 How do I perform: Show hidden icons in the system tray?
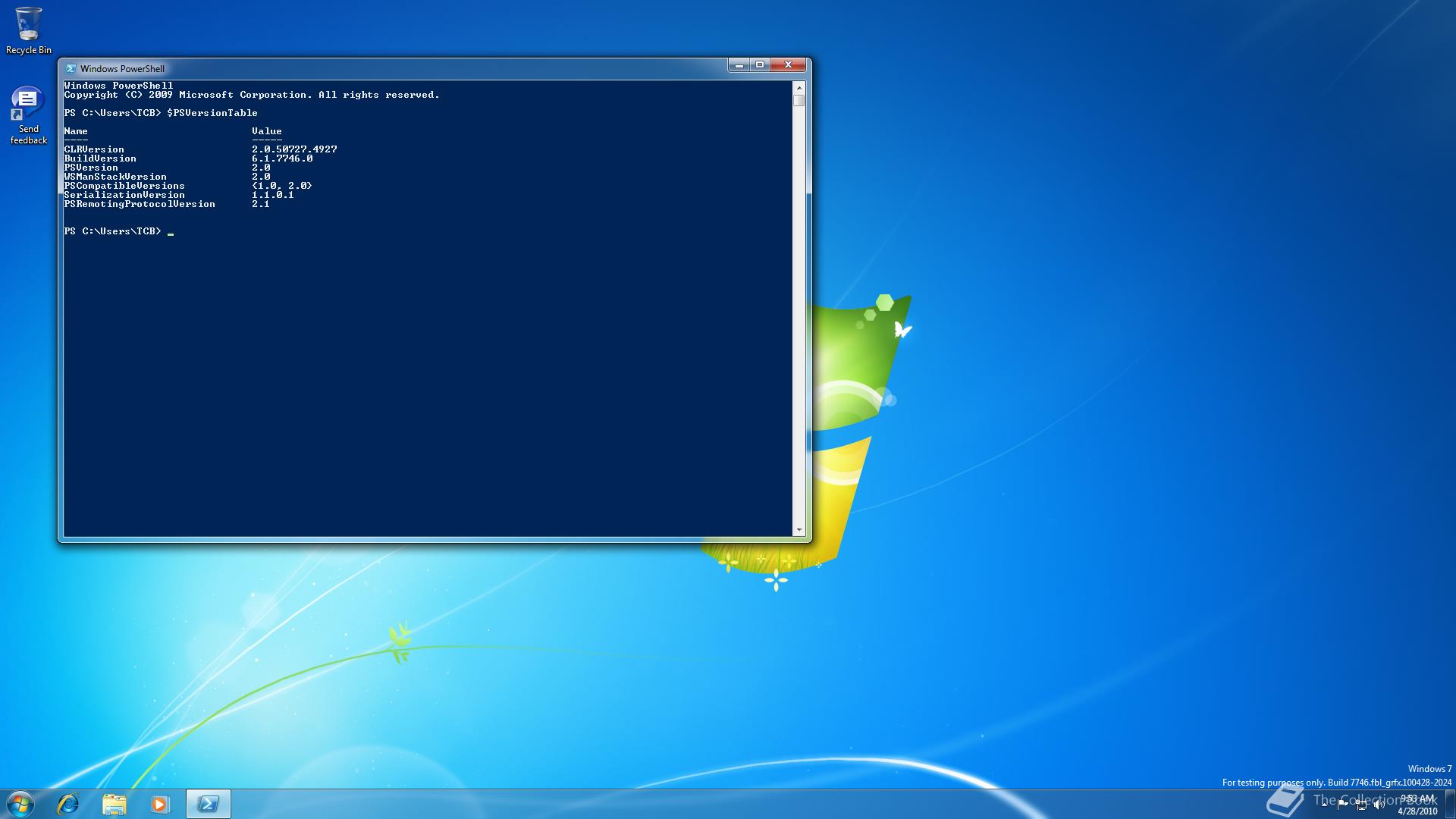pos(1325,805)
